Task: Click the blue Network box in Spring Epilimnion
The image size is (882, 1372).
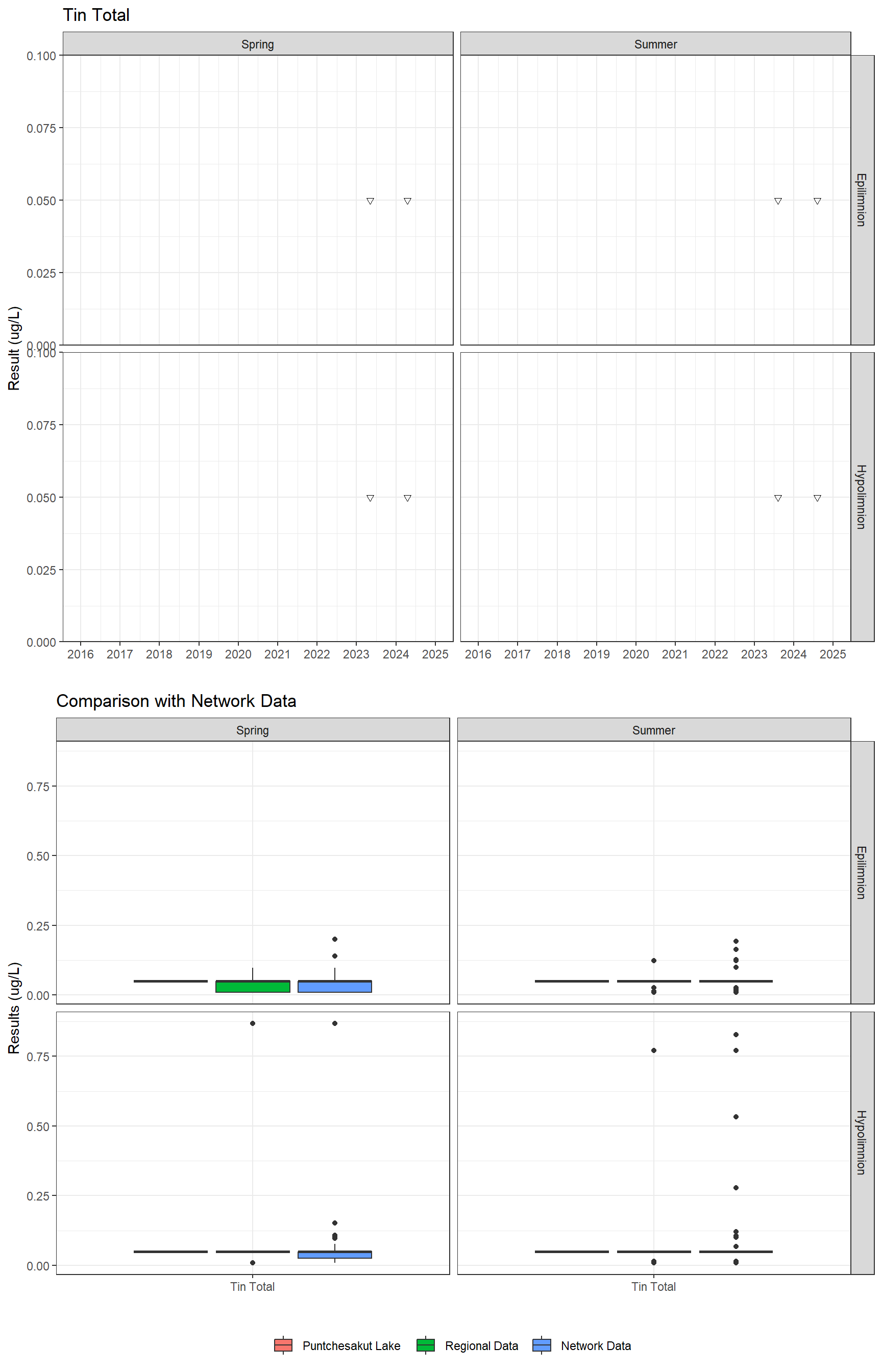Action: click(334, 986)
